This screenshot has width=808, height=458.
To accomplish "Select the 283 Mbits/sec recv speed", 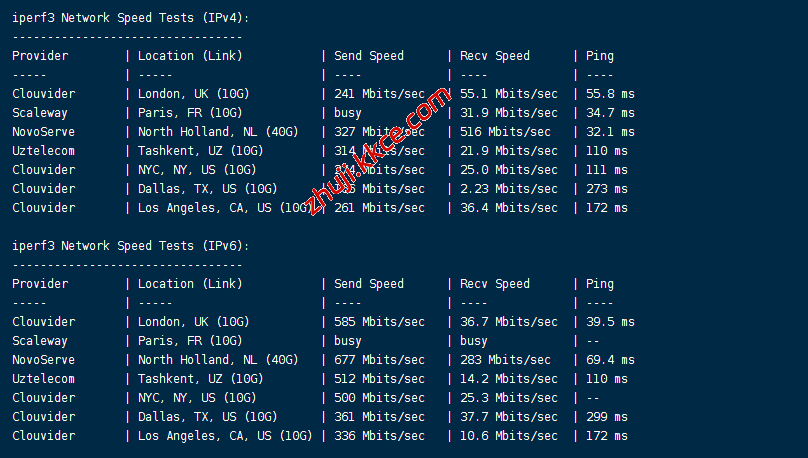I will coord(505,360).
